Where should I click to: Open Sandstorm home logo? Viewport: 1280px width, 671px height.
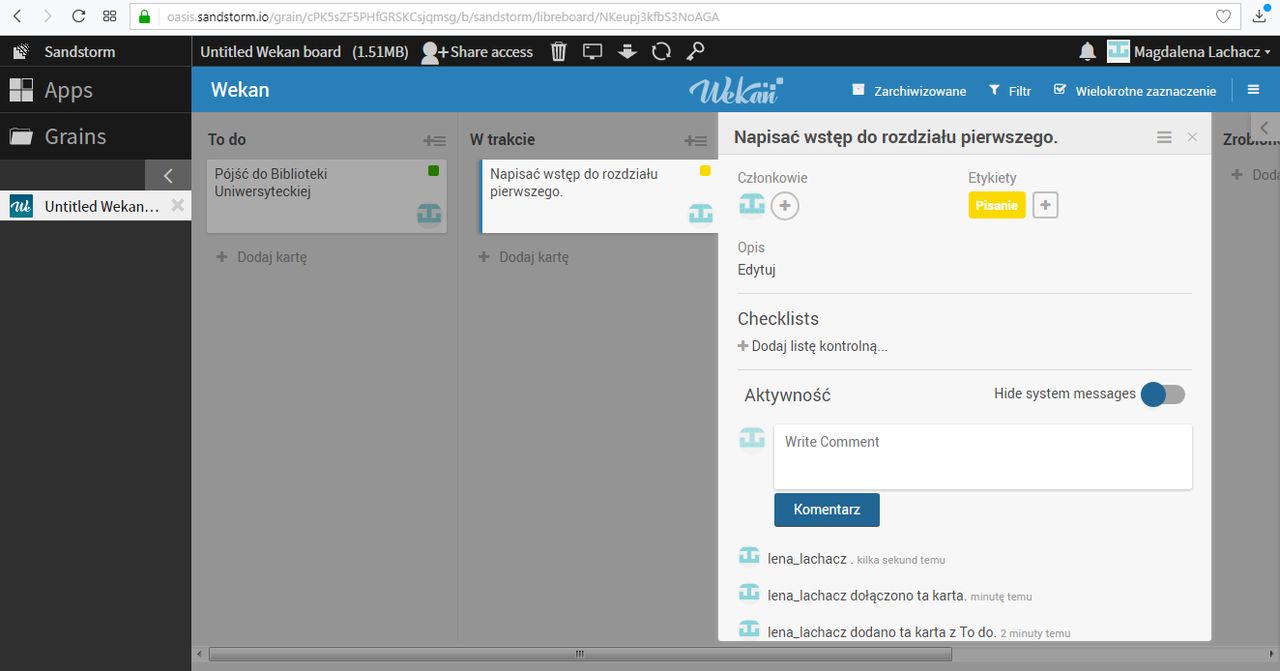click(x=65, y=51)
